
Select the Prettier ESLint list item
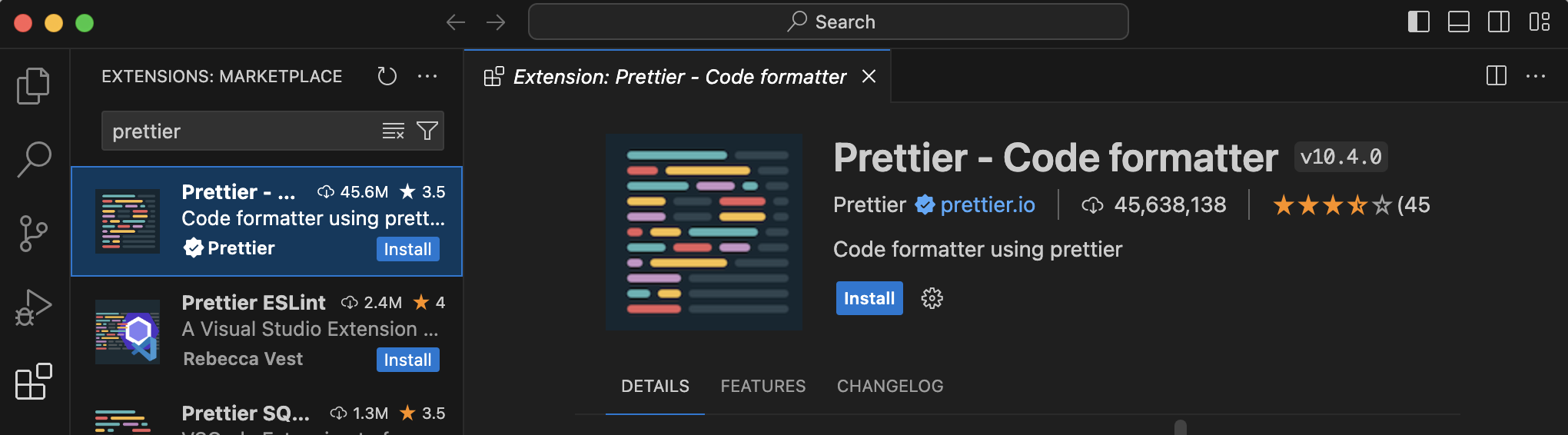[x=267, y=332]
